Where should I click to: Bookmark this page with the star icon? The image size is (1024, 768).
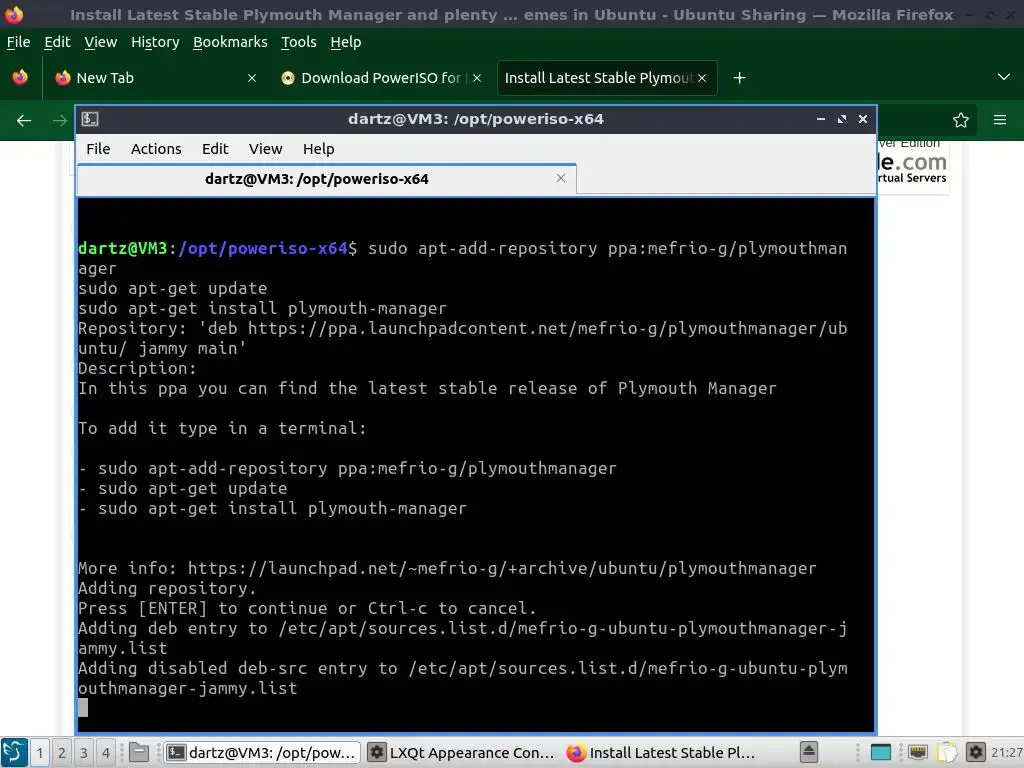[961, 120]
